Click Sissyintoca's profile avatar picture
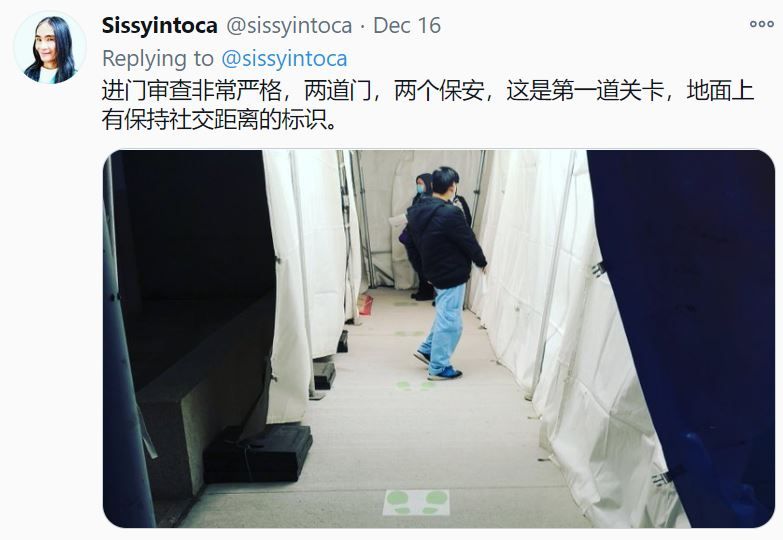The image size is (783, 540). pyautogui.click(x=50, y=47)
